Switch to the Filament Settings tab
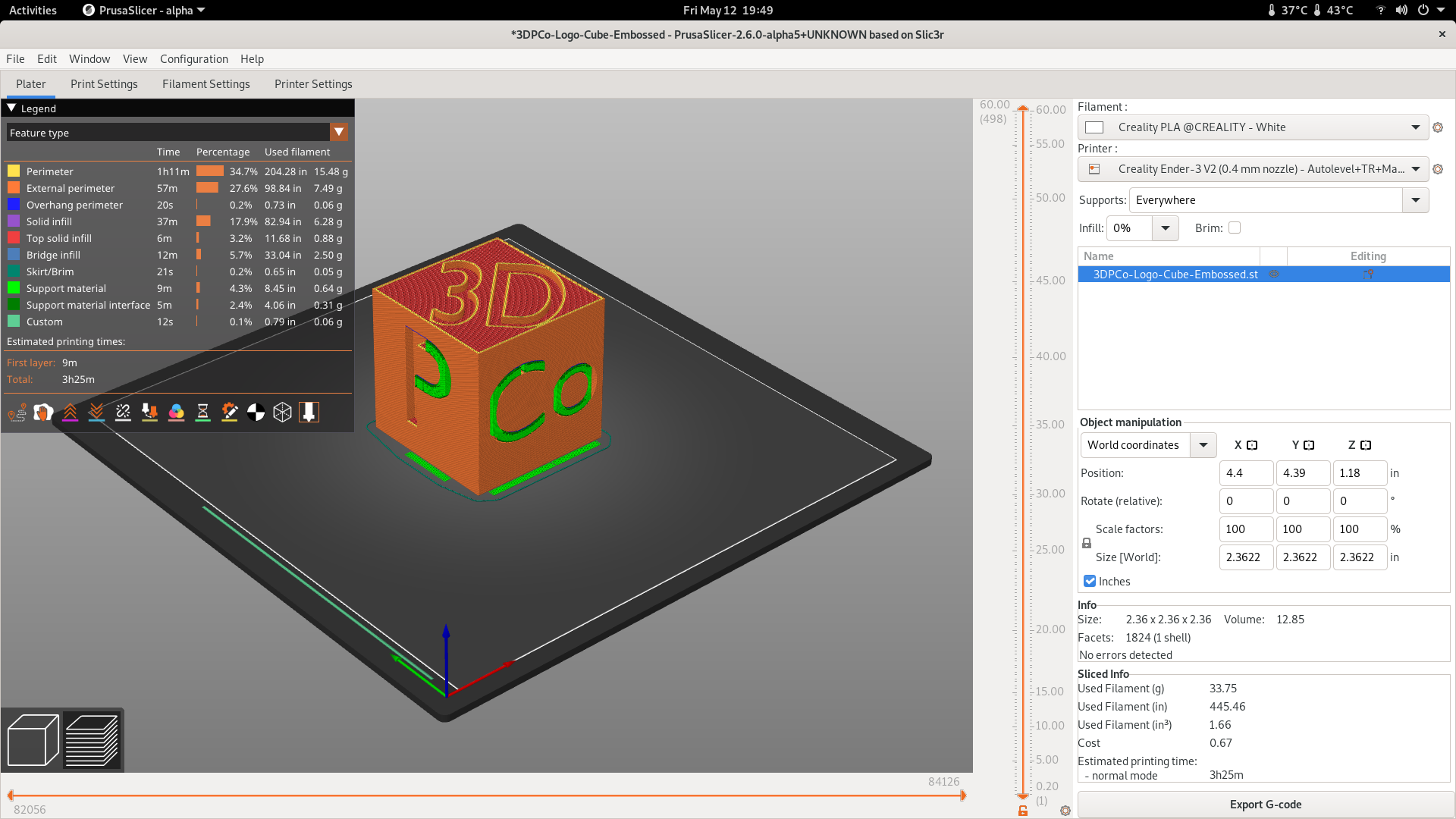Screen dimensions: 1456x819 [x=206, y=84]
